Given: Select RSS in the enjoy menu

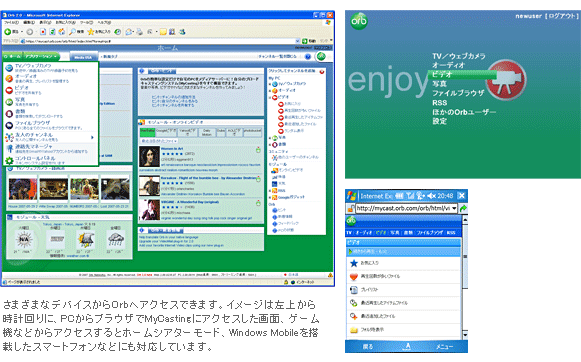Looking at the screenshot, I should [x=439, y=103].
